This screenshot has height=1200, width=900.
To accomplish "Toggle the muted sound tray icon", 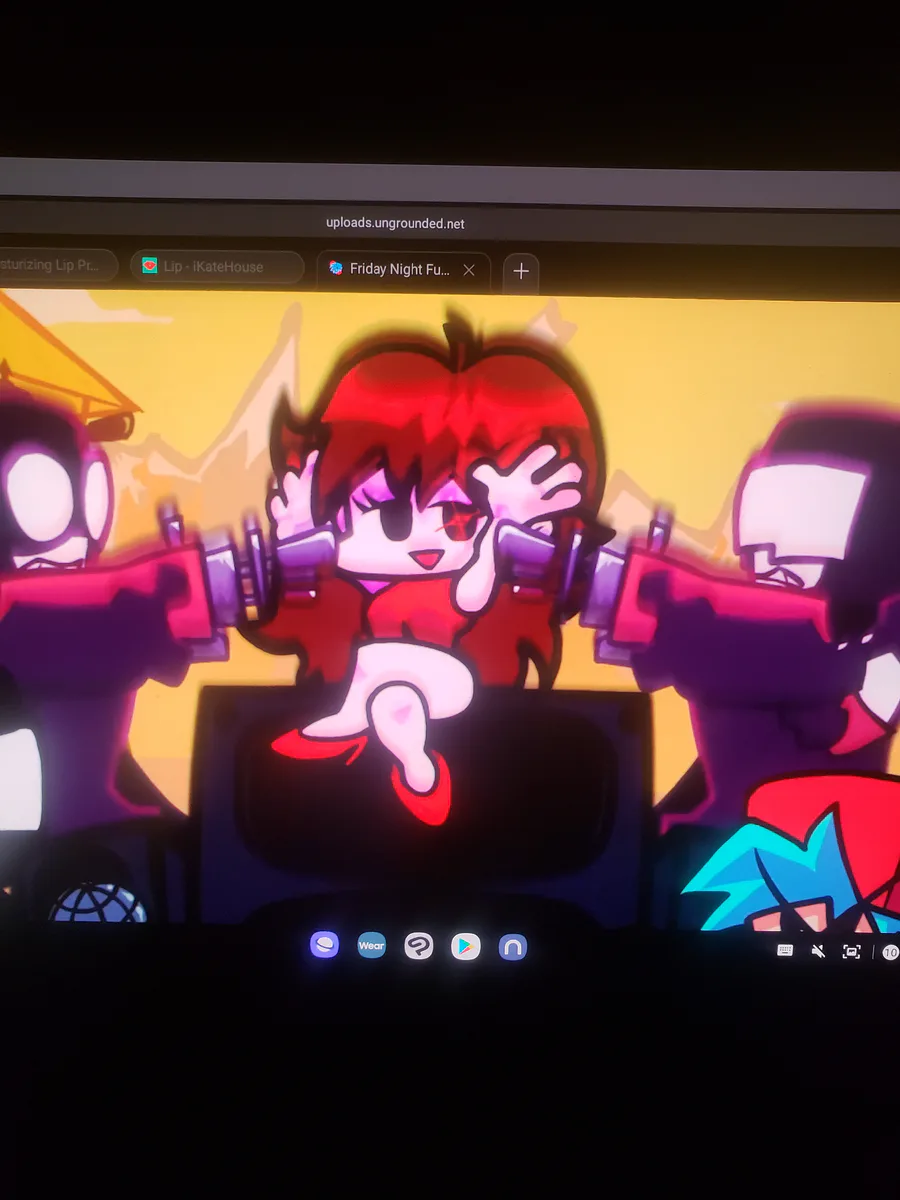I will 818,951.
